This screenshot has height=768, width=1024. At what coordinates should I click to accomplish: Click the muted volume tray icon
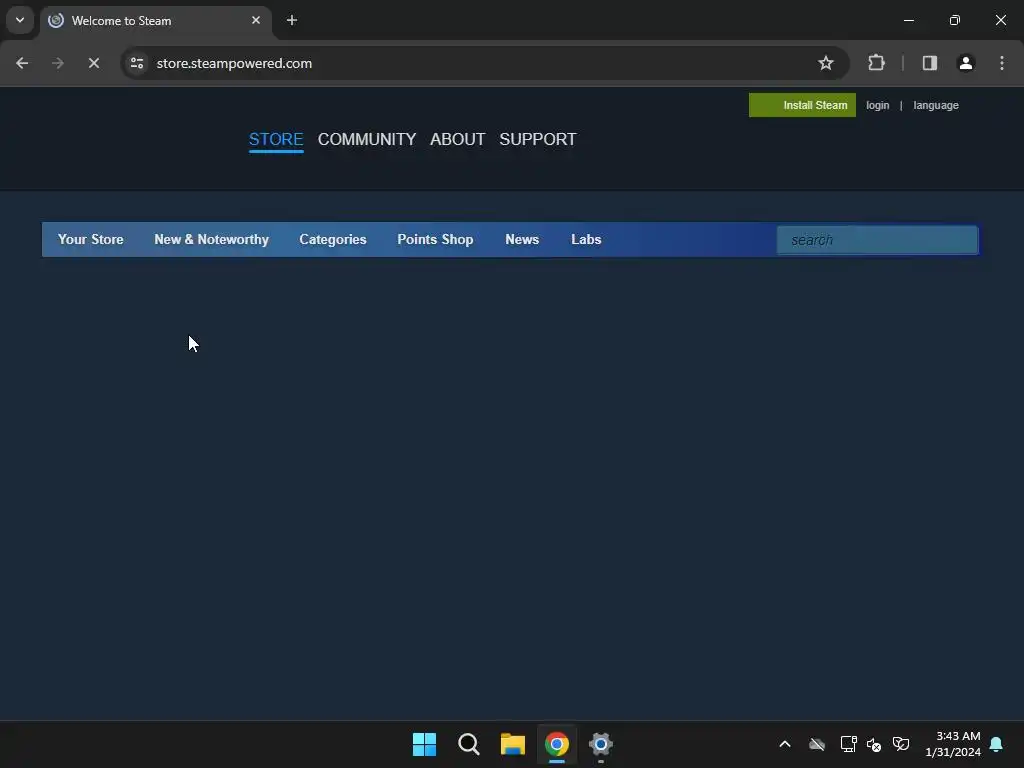(x=874, y=744)
